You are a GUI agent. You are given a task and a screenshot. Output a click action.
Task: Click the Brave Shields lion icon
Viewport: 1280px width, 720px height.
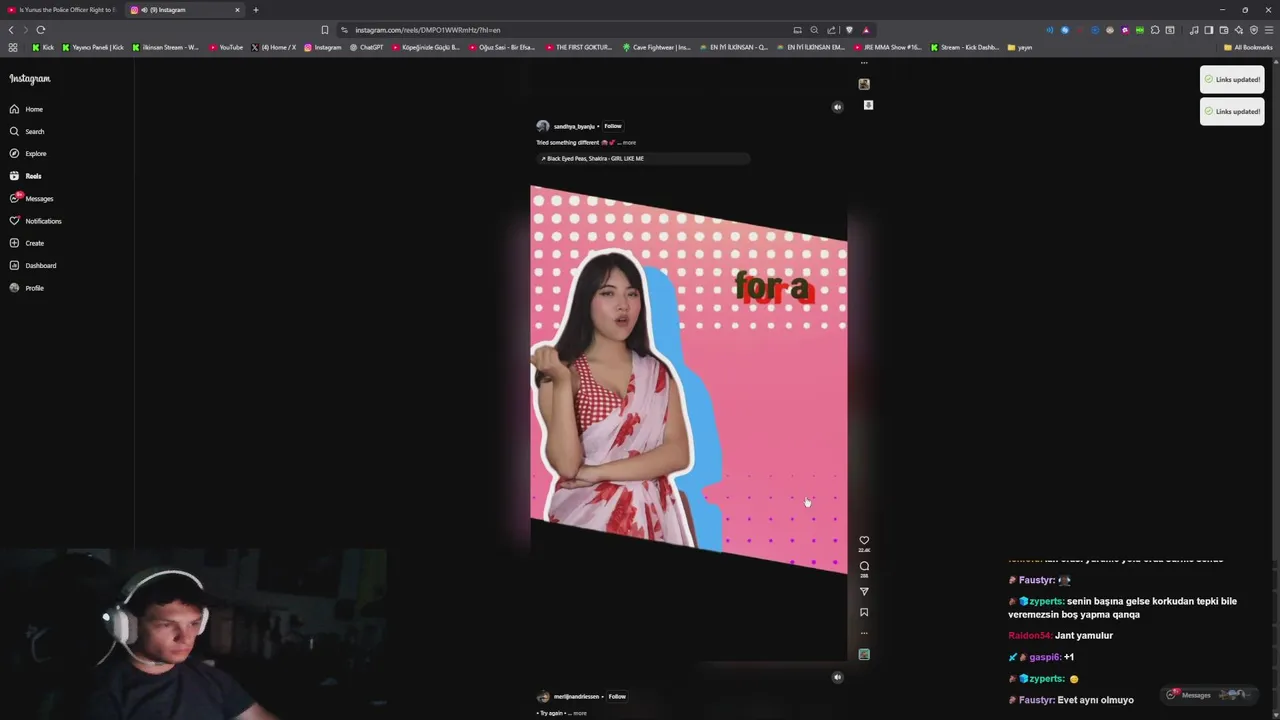click(849, 30)
